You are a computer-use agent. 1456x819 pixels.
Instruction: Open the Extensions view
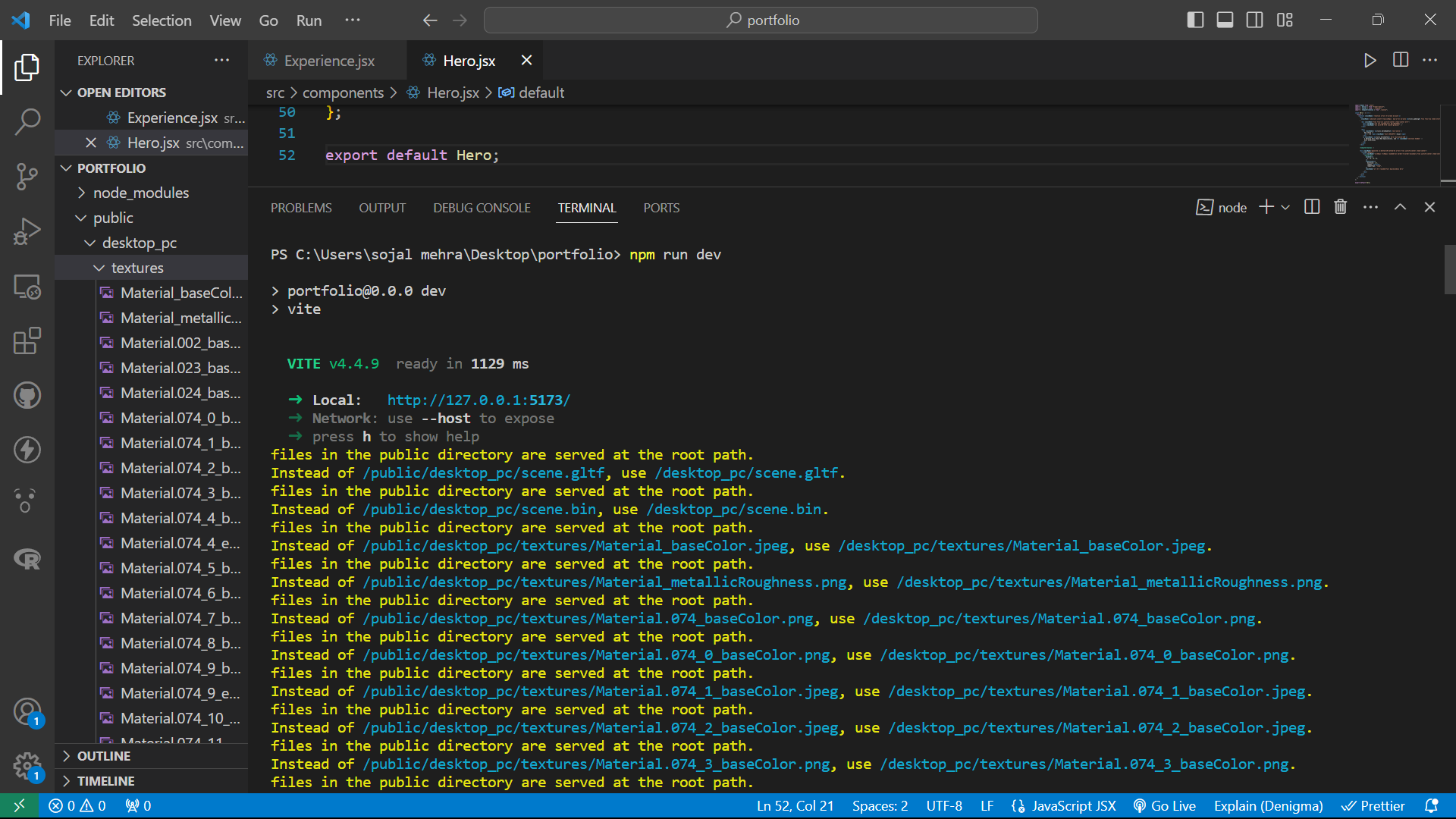click(27, 340)
